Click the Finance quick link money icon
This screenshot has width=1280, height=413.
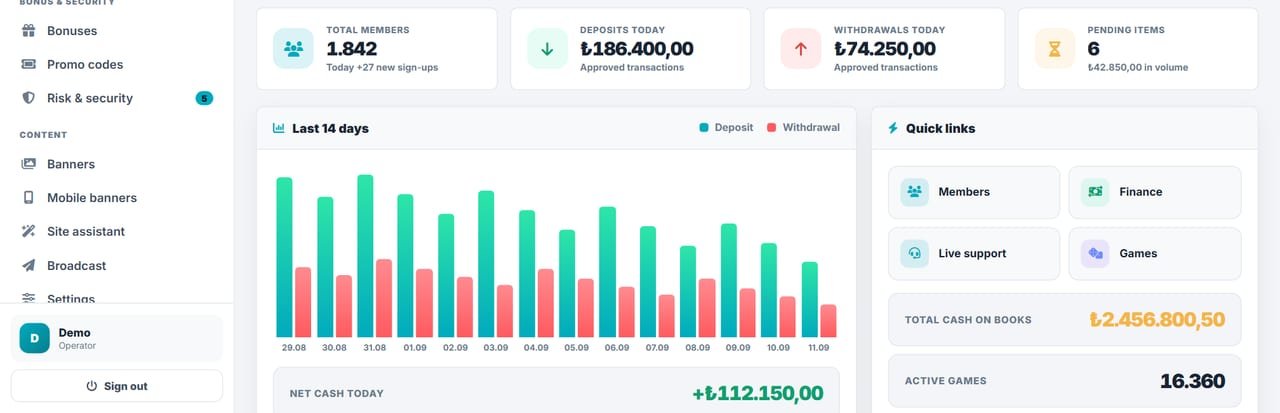click(x=1095, y=192)
